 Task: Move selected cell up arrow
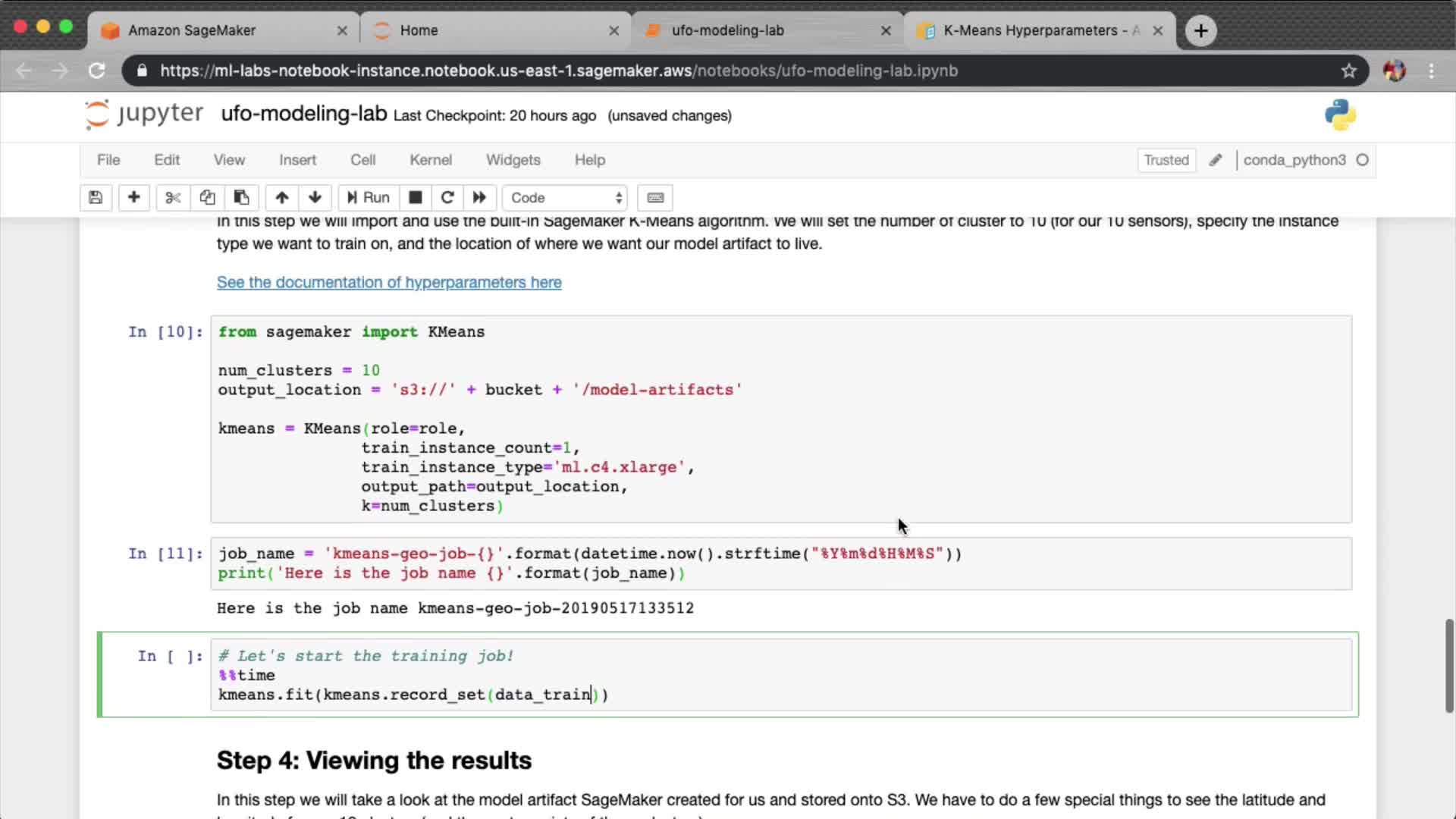point(281,198)
